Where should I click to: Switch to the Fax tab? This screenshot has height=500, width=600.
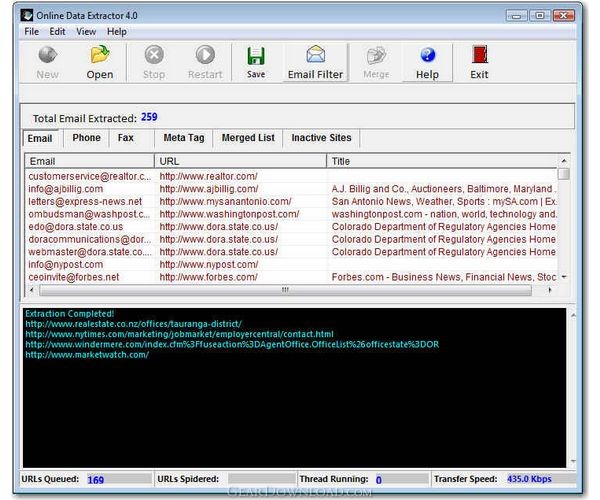pos(126,138)
